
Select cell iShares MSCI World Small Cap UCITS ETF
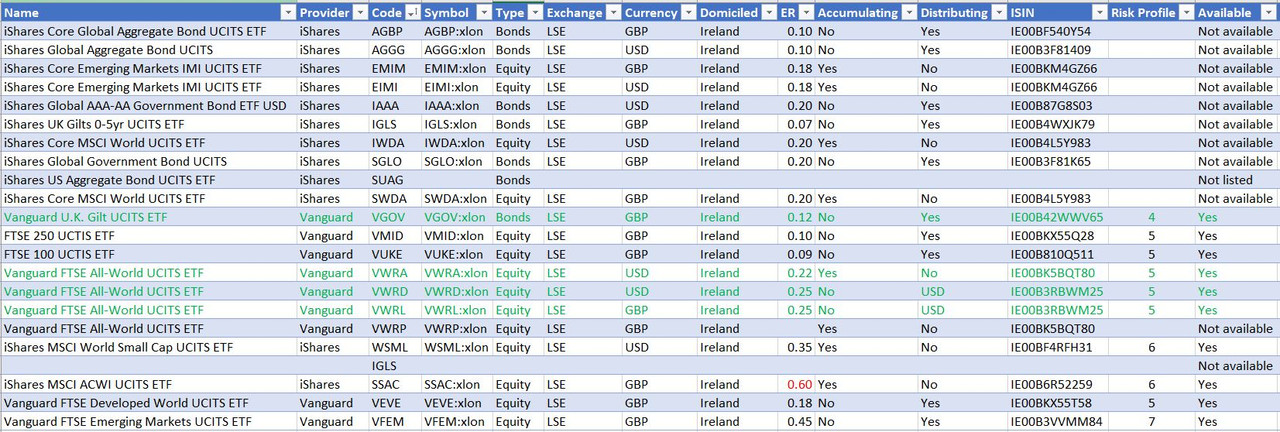click(x=149, y=347)
